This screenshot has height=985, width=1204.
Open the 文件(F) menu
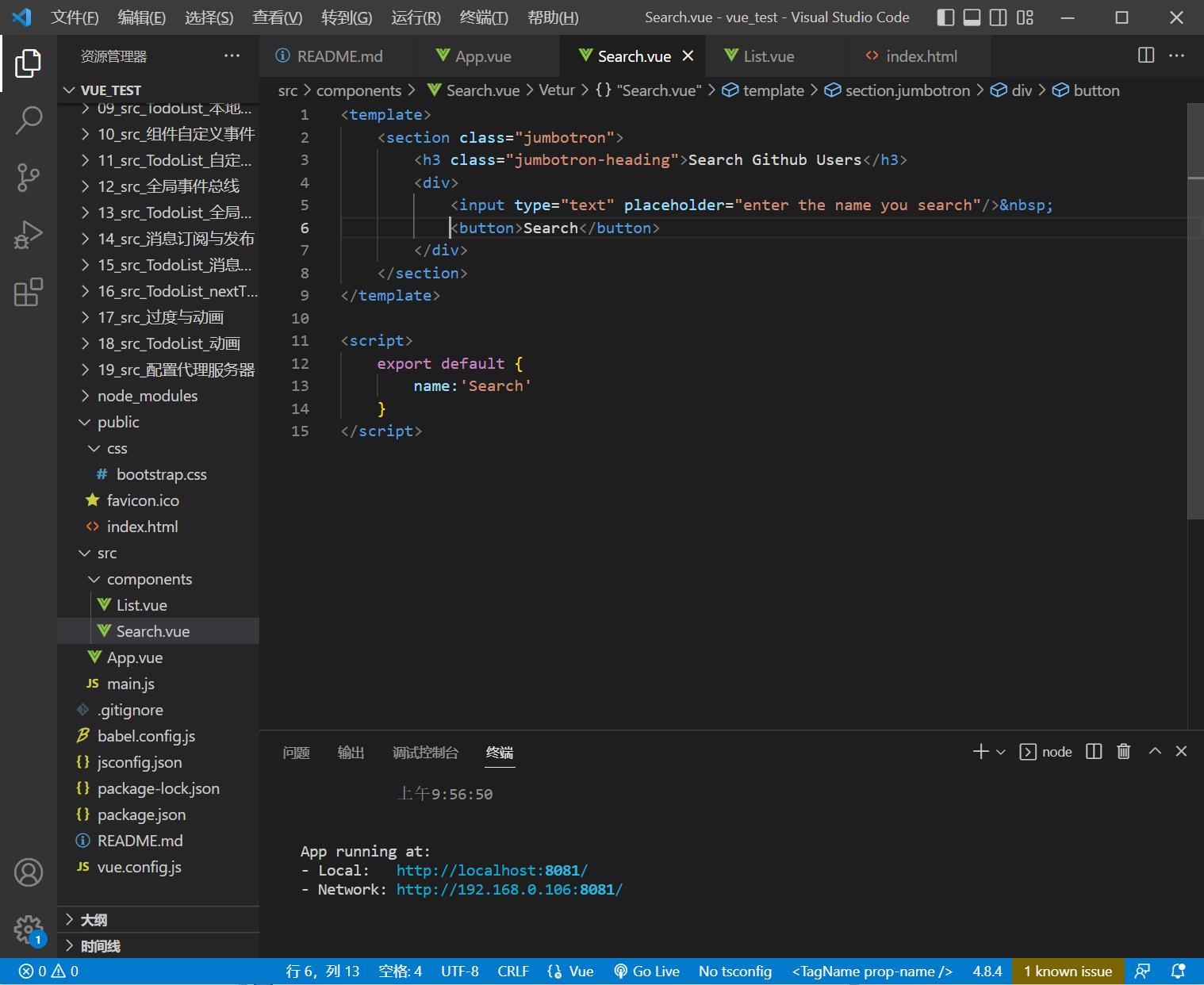pos(75,17)
